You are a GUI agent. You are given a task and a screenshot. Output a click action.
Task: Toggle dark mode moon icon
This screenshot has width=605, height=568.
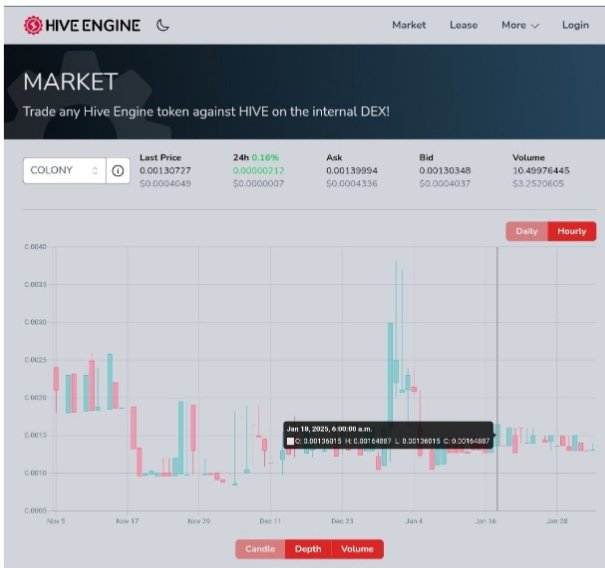coord(162,25)
